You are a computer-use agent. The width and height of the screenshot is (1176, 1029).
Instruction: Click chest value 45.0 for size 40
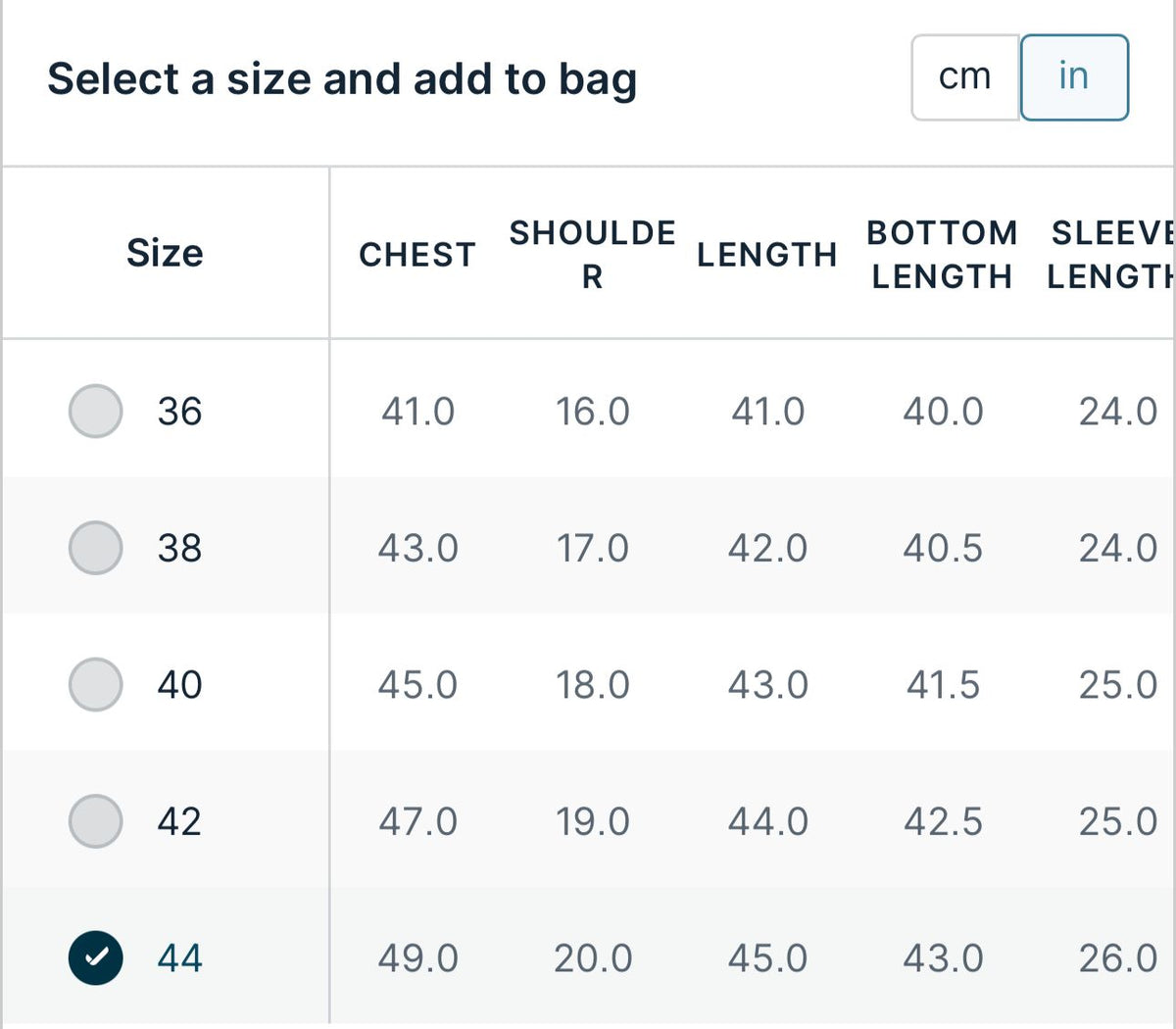(418, 685)
